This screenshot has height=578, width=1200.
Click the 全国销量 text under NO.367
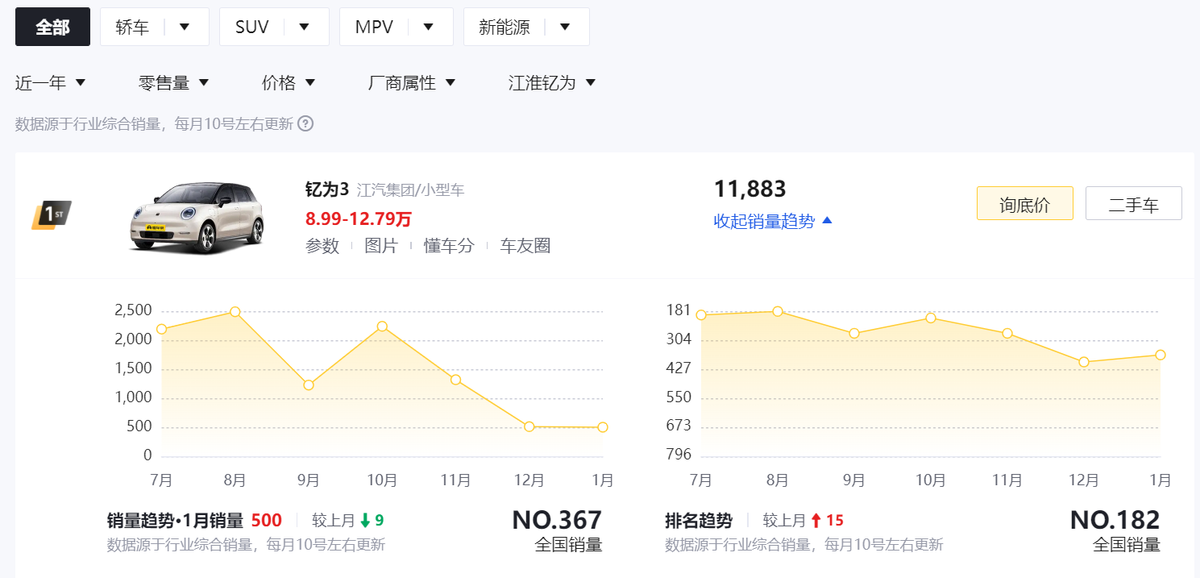click(x=569, y=545)
